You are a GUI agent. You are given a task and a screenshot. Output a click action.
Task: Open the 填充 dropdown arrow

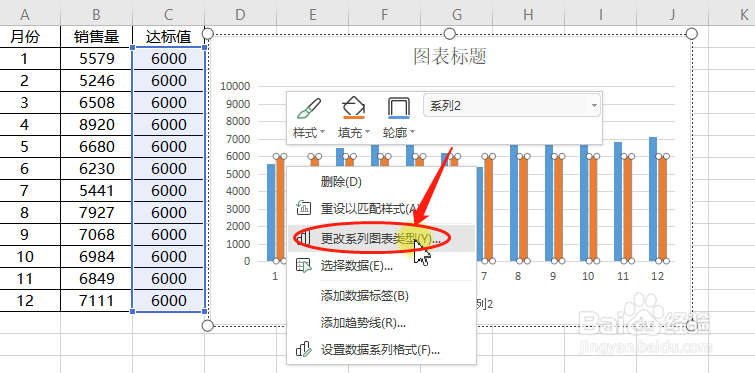[367, 132]
